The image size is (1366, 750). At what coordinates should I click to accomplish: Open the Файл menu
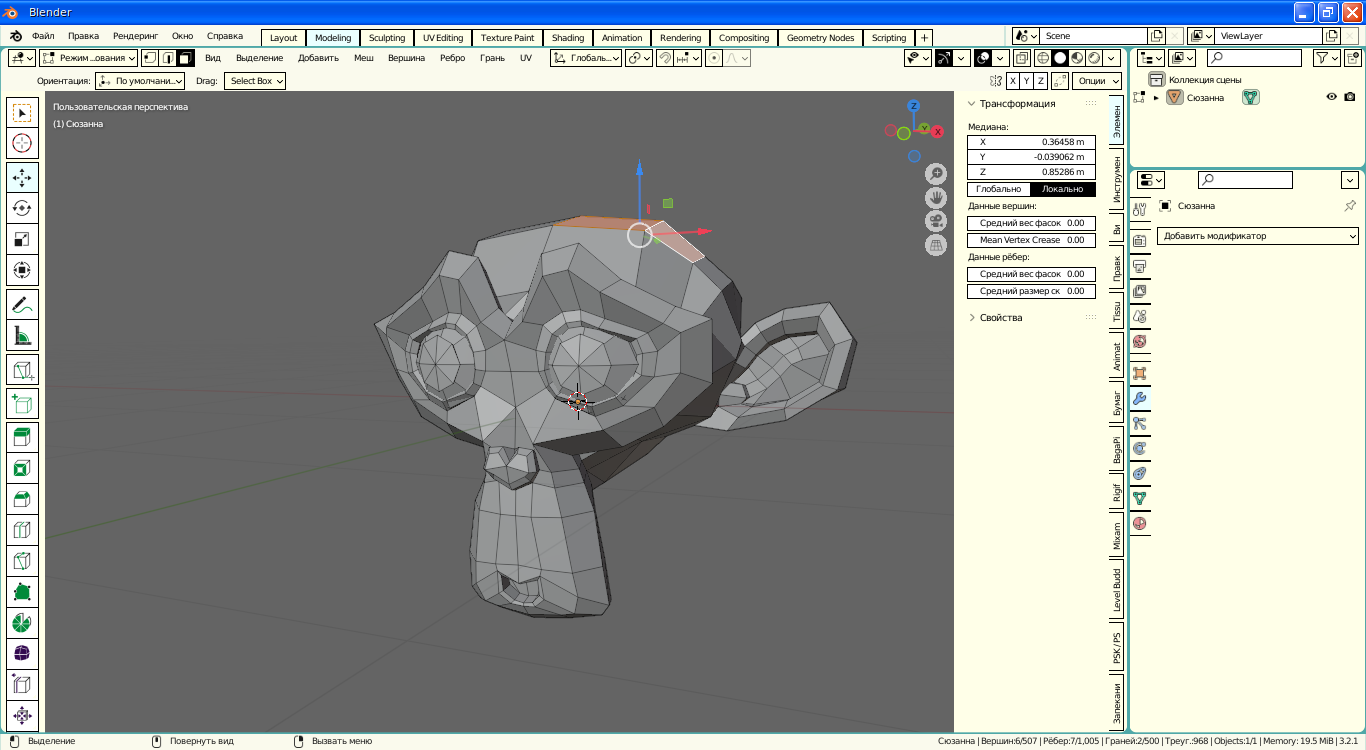pyautogui.click(x=43, y=36)
